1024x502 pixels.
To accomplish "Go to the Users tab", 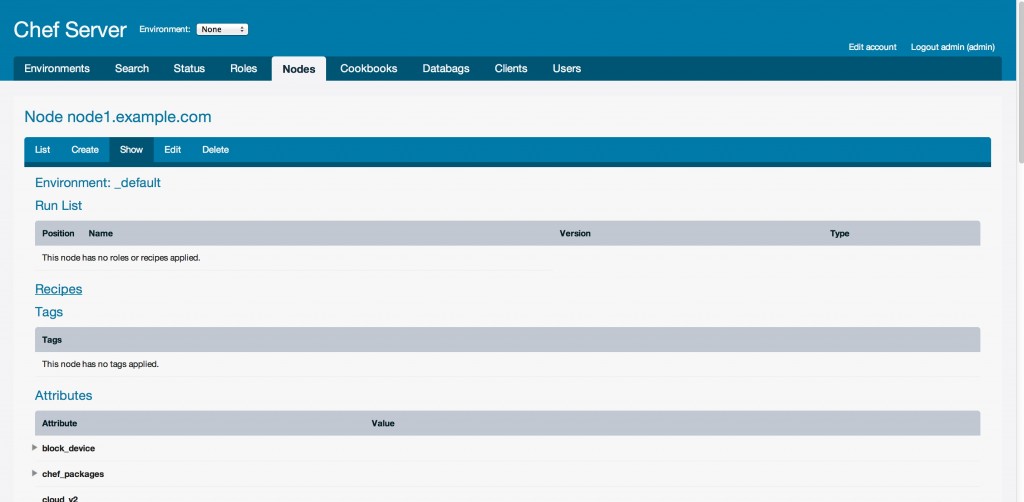I will [x=566, y=69].
